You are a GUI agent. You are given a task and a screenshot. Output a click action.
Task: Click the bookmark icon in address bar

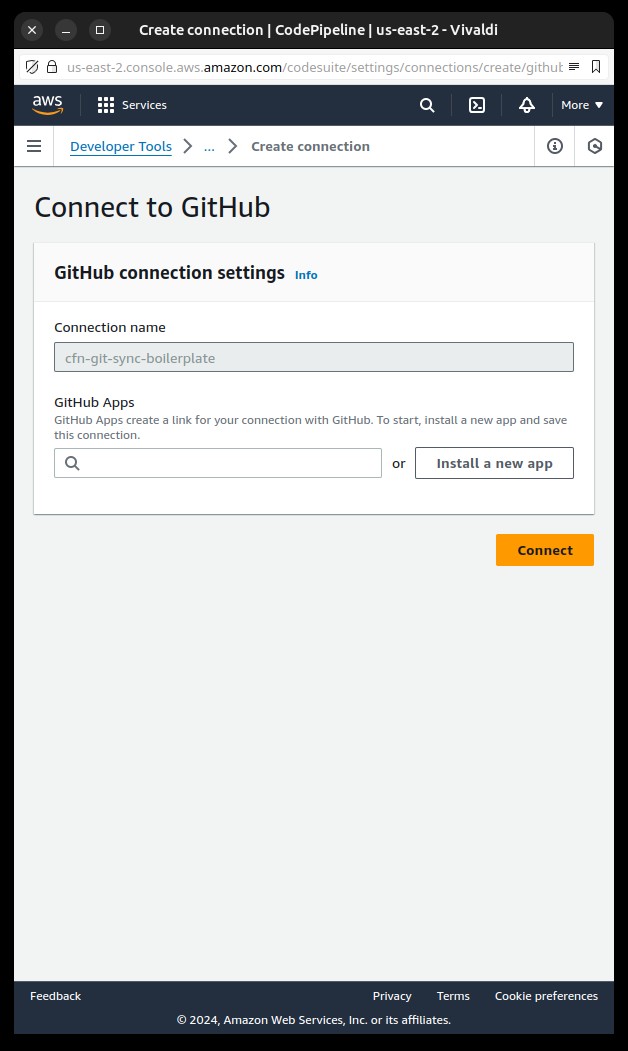coord(596,67)
